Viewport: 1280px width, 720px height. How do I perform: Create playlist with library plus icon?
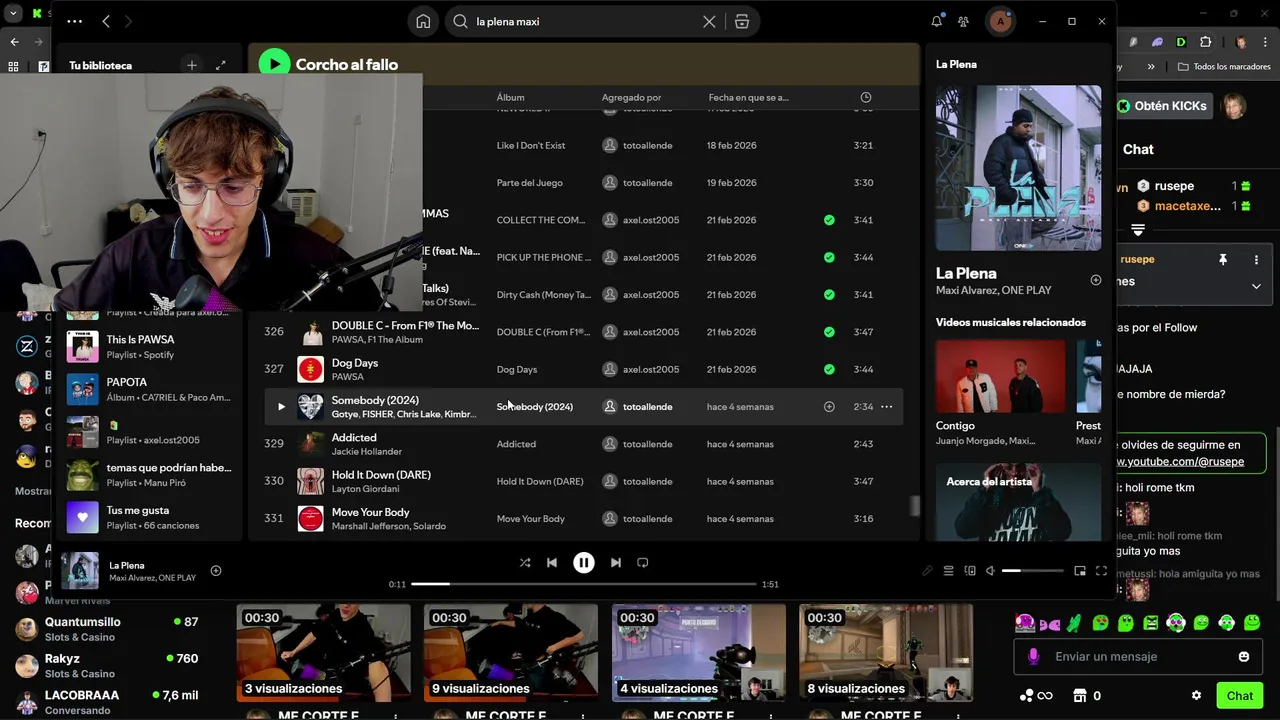(192, 65)
